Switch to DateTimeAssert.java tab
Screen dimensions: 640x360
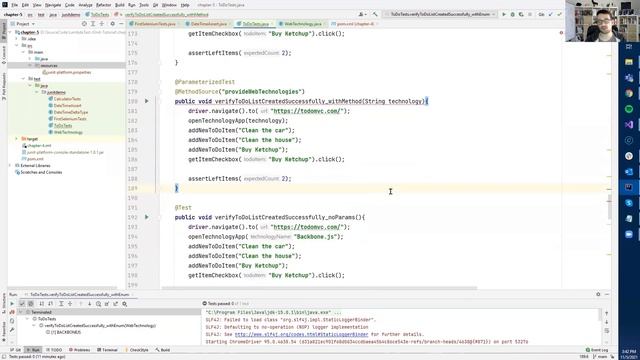208,24
